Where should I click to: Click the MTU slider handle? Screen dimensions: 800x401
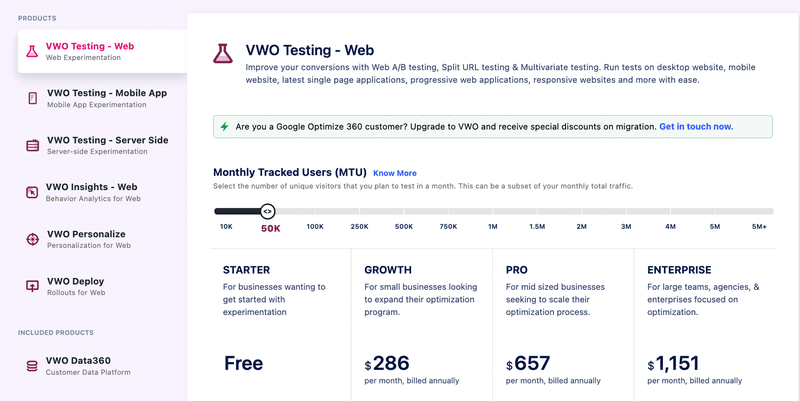point(267,211)
